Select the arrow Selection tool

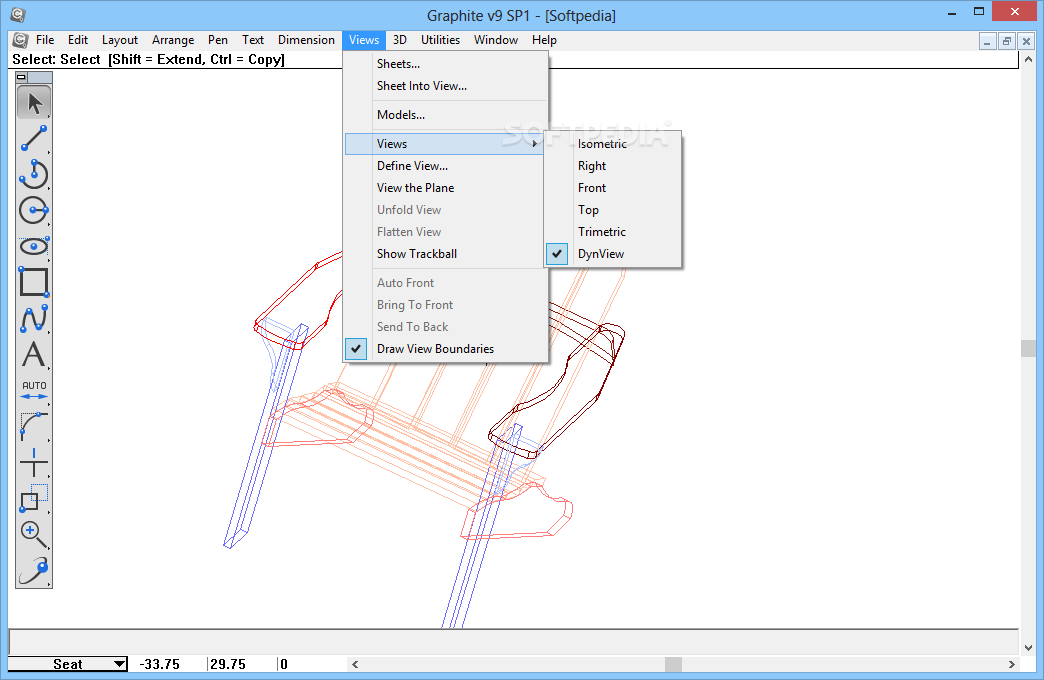(34, 103)
